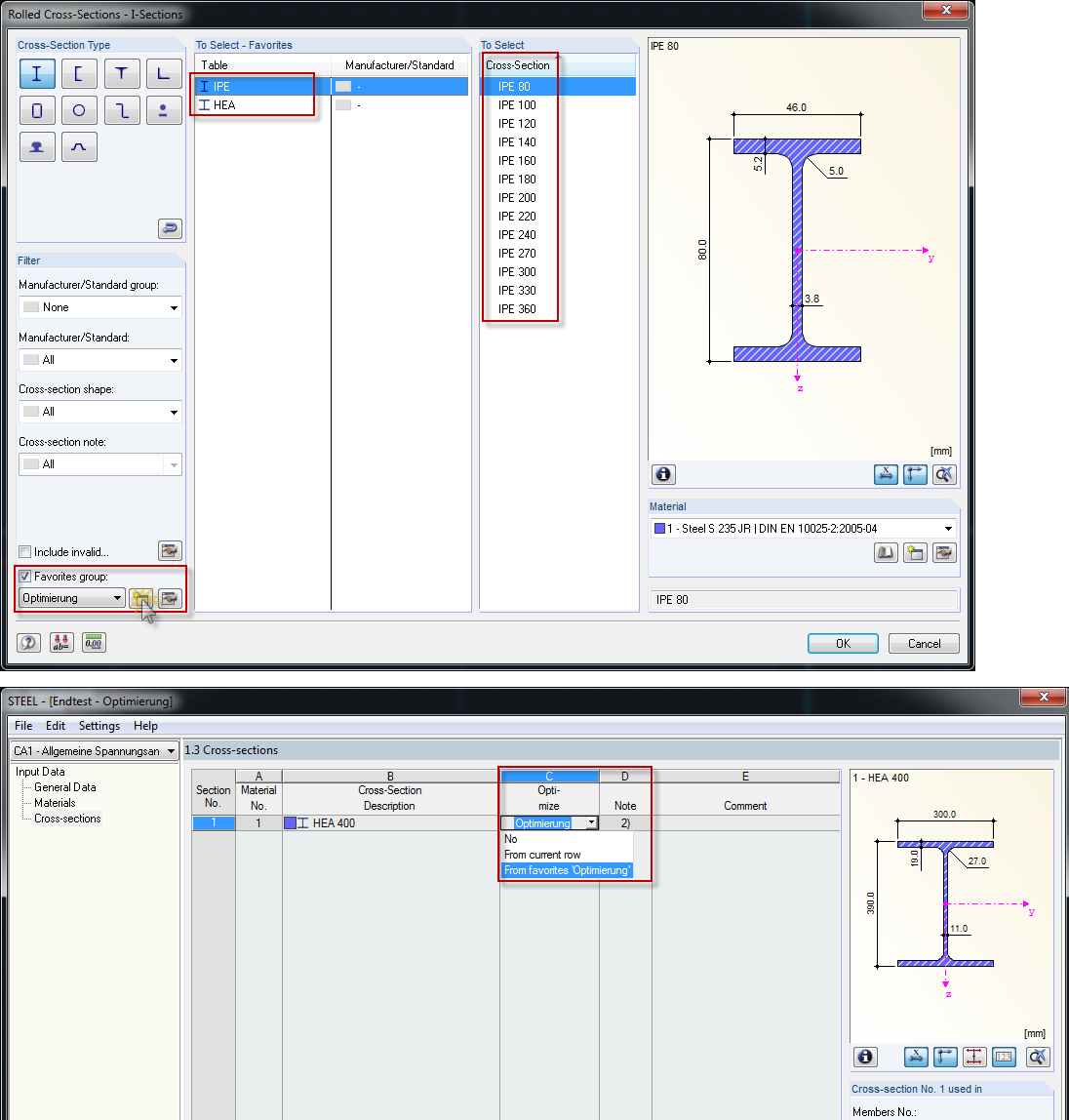The image size is (1069, 1120).
Task: Click the IPE 80 cross-section name field
Action: pos(804,600)
